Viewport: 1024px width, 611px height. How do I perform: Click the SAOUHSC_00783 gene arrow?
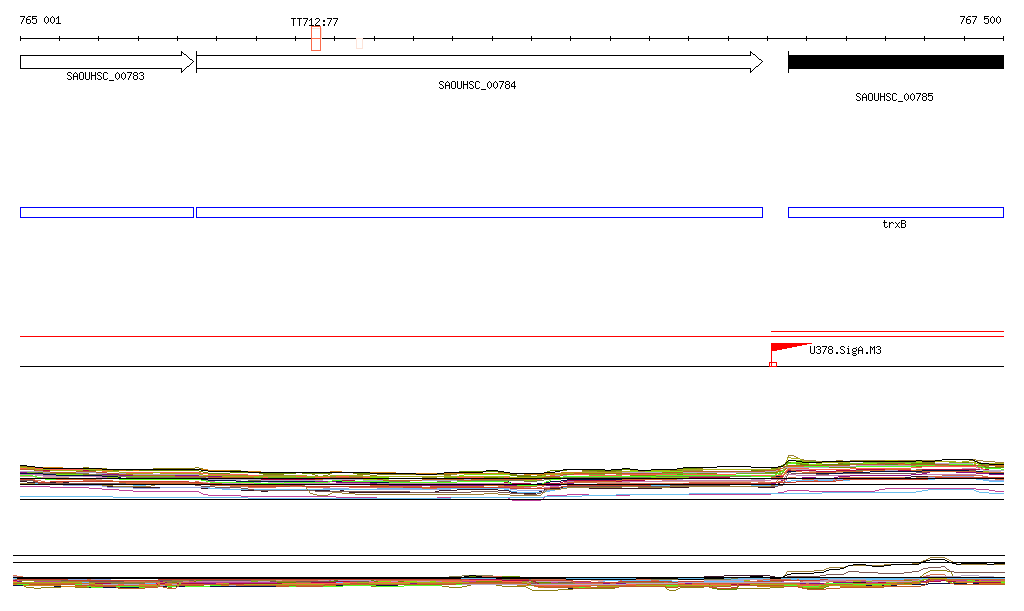[106, 62]
